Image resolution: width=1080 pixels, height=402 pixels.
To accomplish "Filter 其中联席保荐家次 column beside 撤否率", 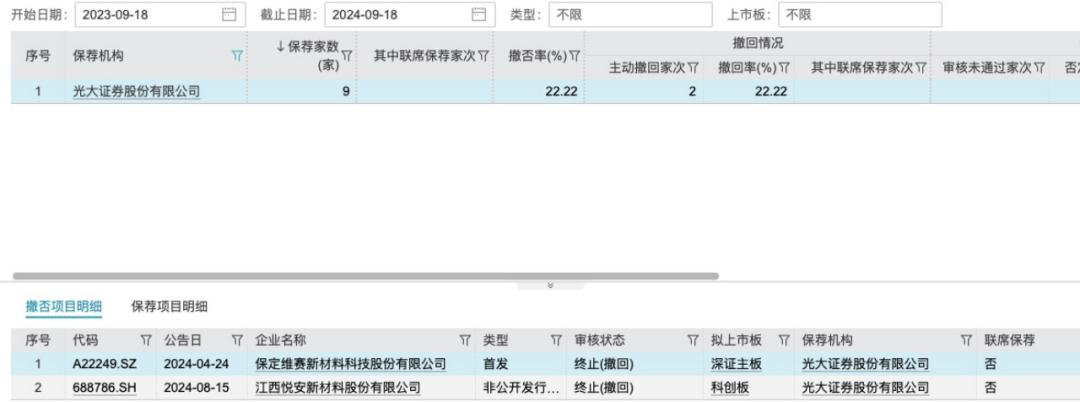I will click(x=484, y=56).
